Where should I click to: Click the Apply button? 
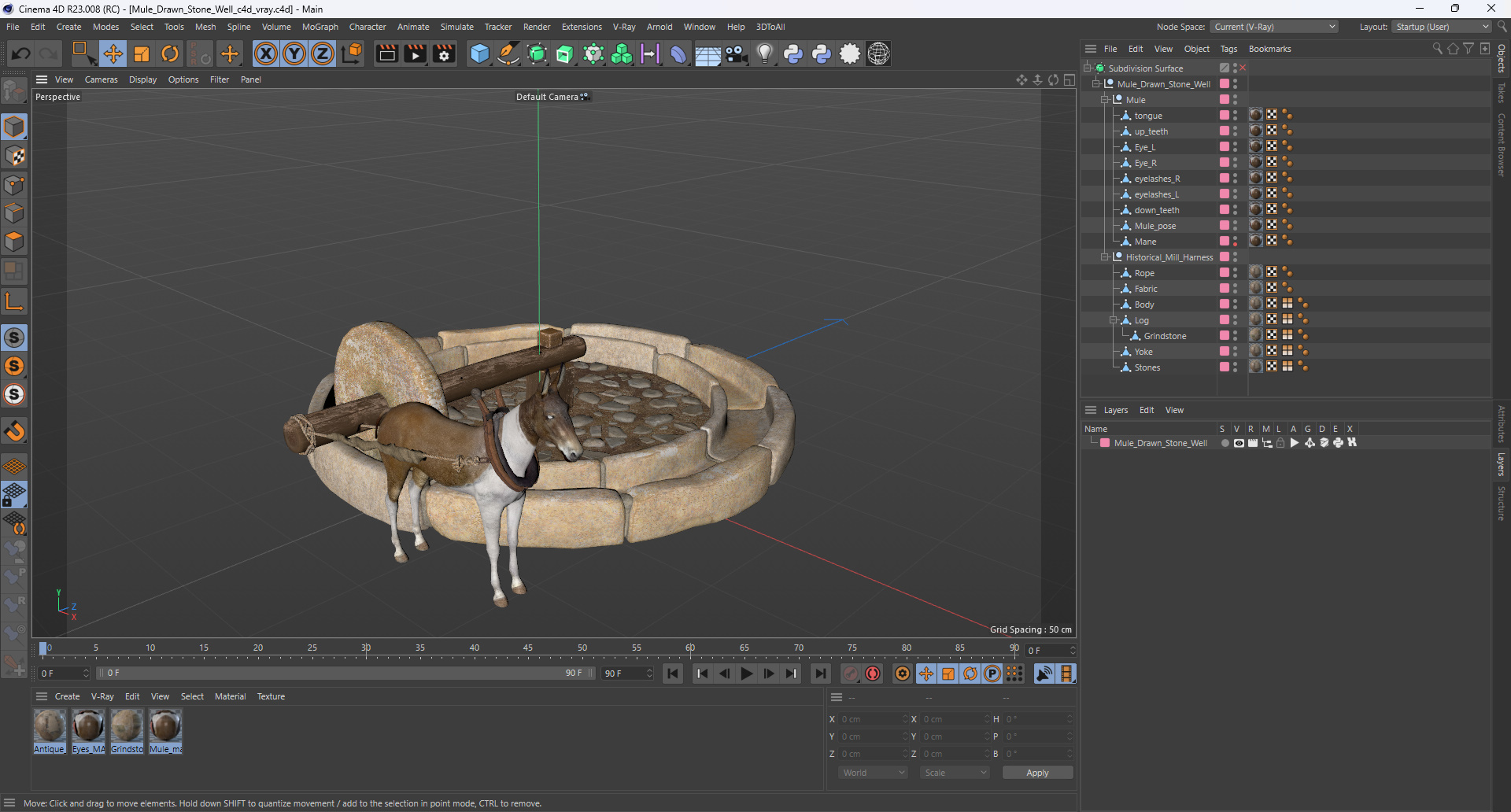[x=1037, y=773]
